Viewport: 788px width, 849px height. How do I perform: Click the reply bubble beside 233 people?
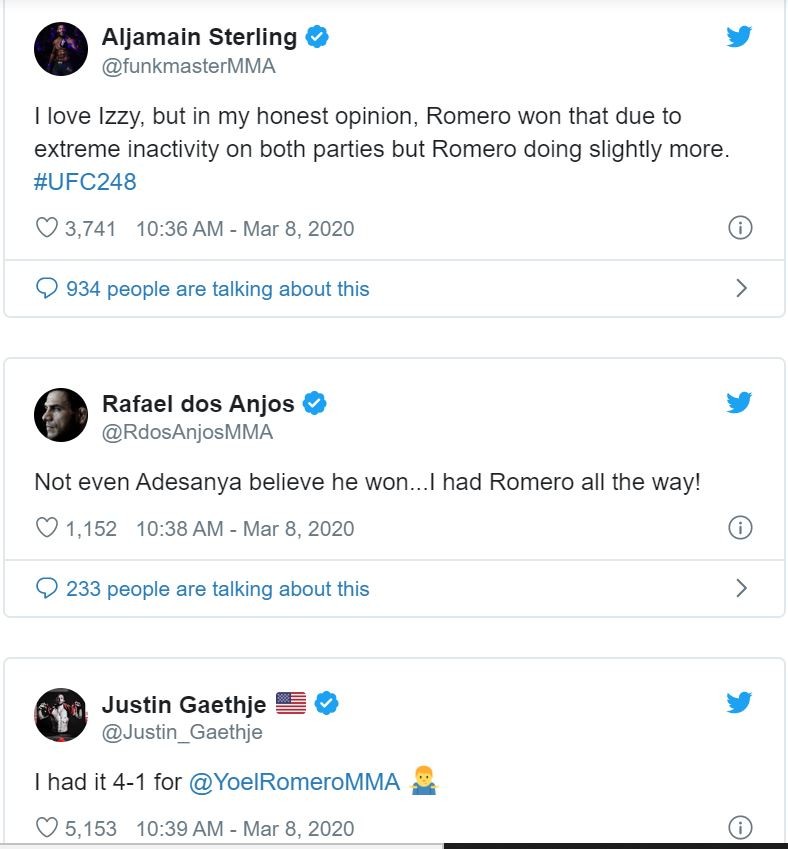click(46, 588)
